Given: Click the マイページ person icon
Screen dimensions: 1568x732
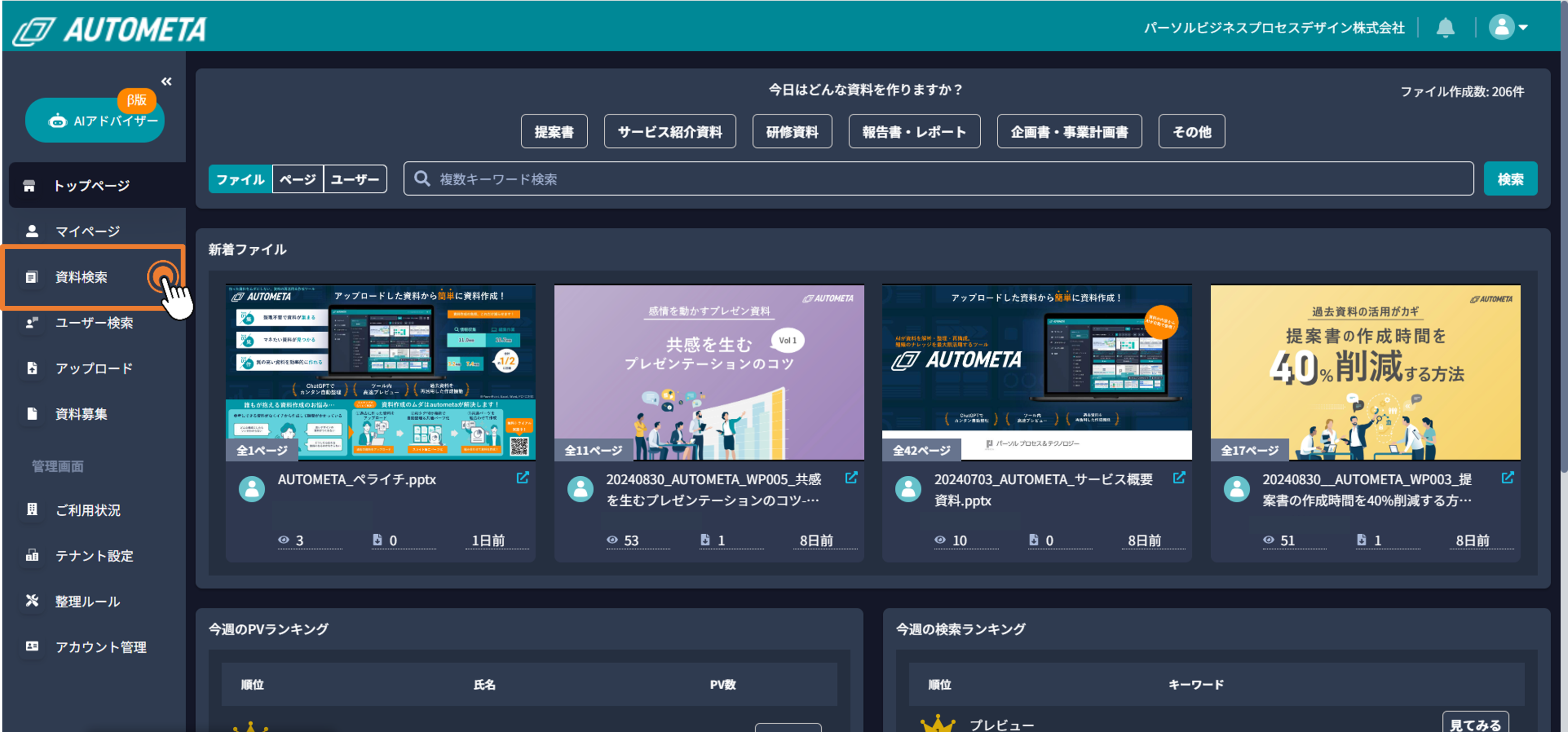Looking at the screenshot, I should (32, 231).
